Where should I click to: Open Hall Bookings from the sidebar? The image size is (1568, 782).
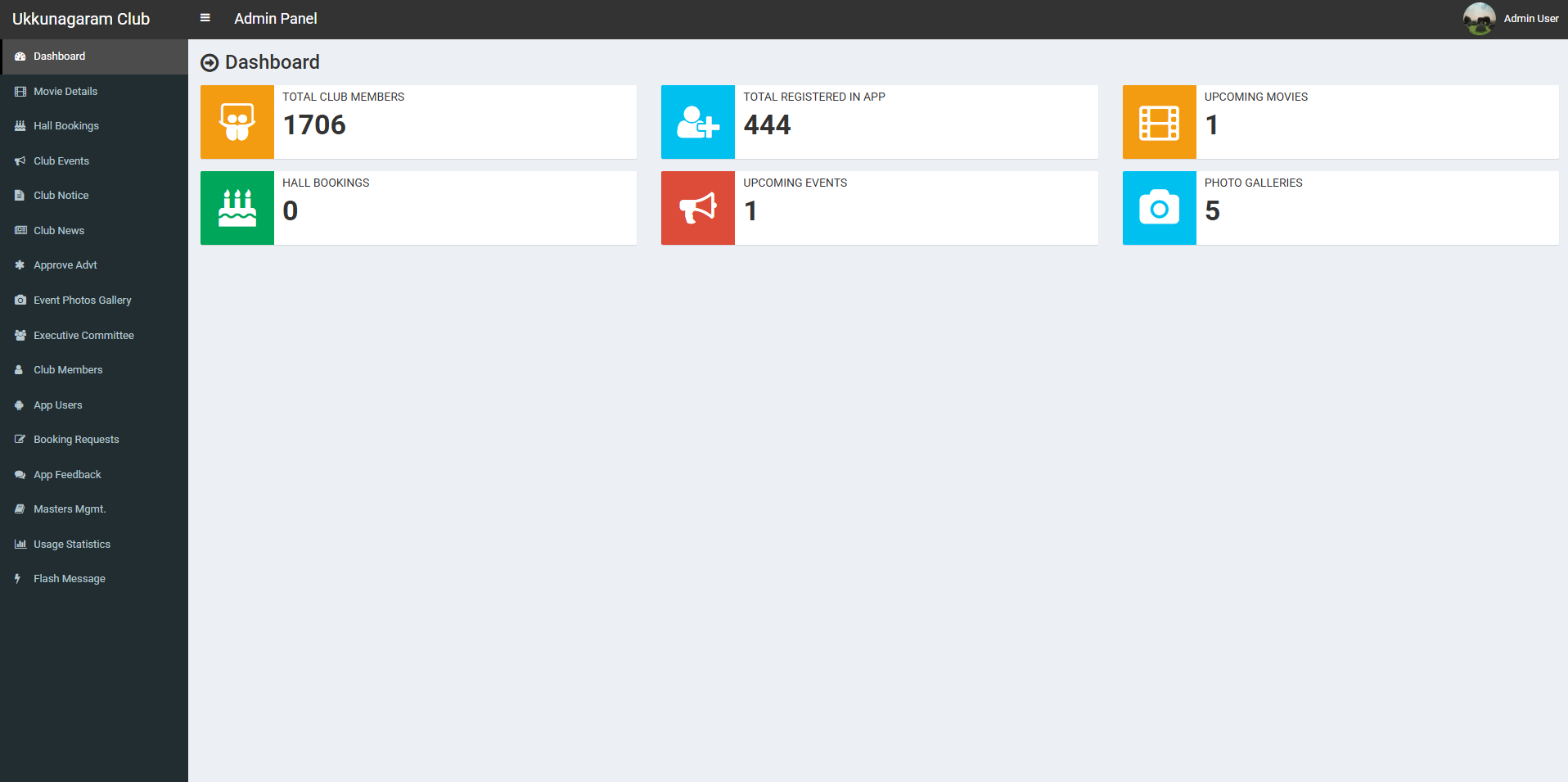66,126
